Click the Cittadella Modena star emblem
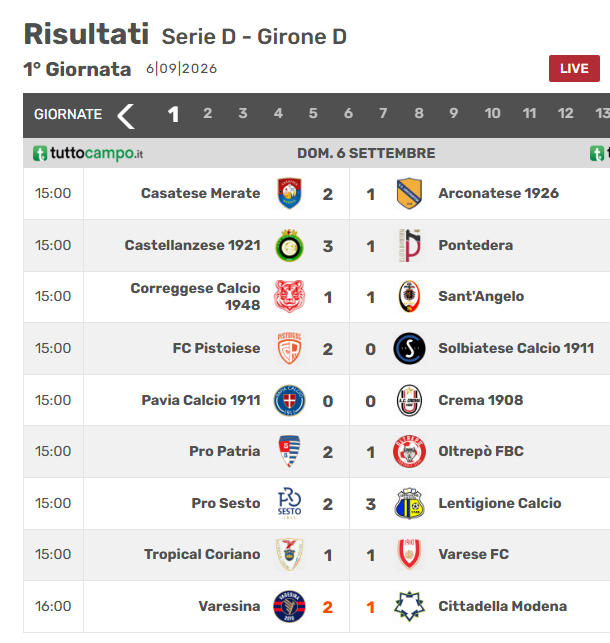This screenshot has height=643, width=610. point(409,606)
